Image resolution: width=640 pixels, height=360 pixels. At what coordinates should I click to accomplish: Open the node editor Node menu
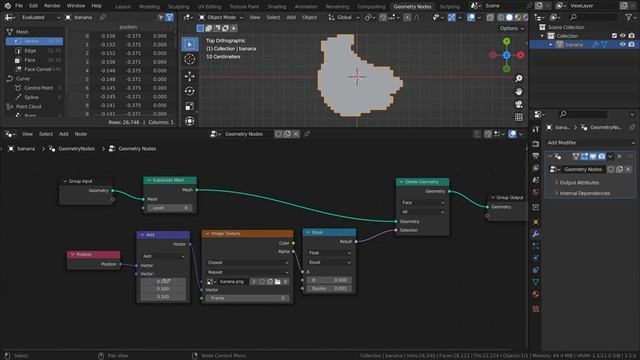pos(80,134)
